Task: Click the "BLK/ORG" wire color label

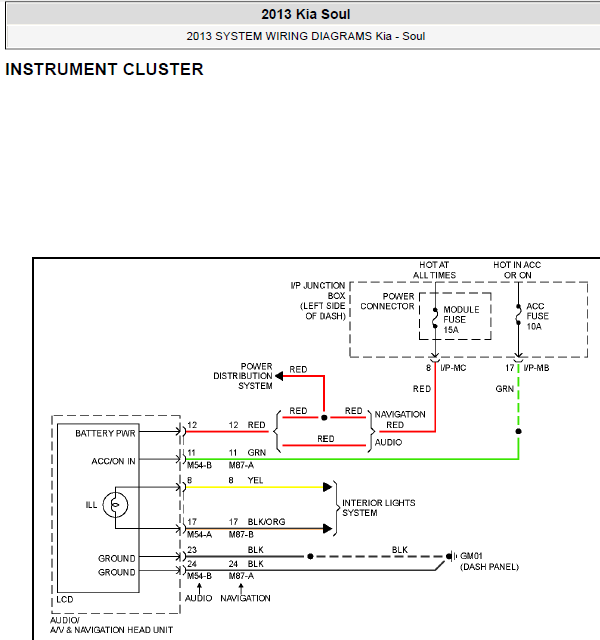Action: [x=267, y=522]
